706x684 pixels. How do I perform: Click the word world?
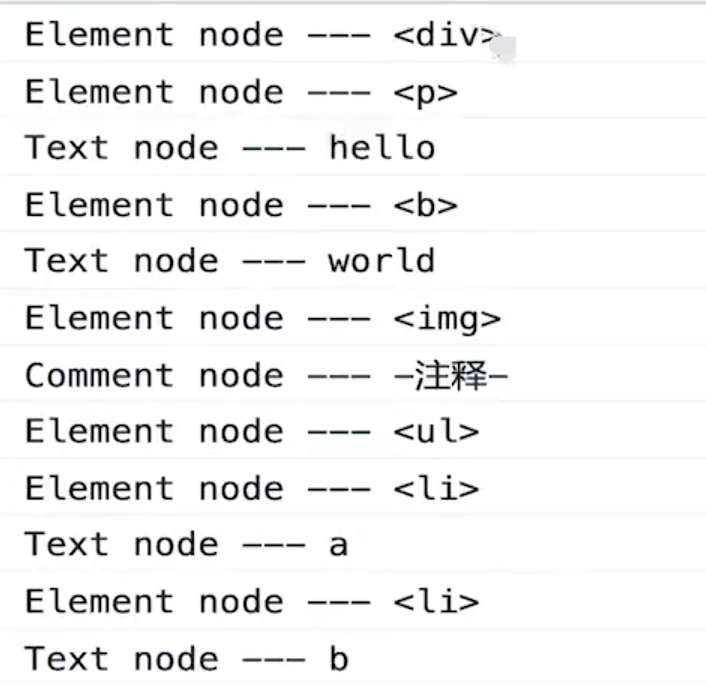382,261
